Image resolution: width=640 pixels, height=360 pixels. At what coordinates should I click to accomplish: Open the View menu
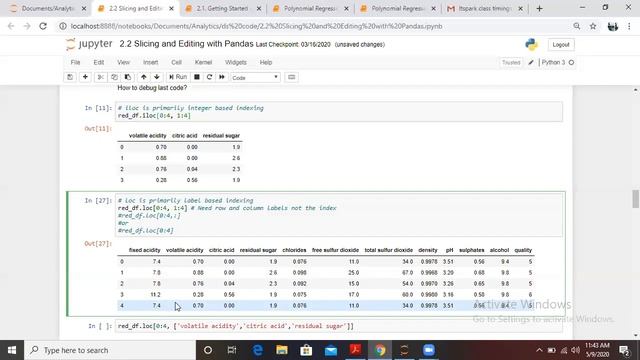pyautogui.click(x=123, y=62)
